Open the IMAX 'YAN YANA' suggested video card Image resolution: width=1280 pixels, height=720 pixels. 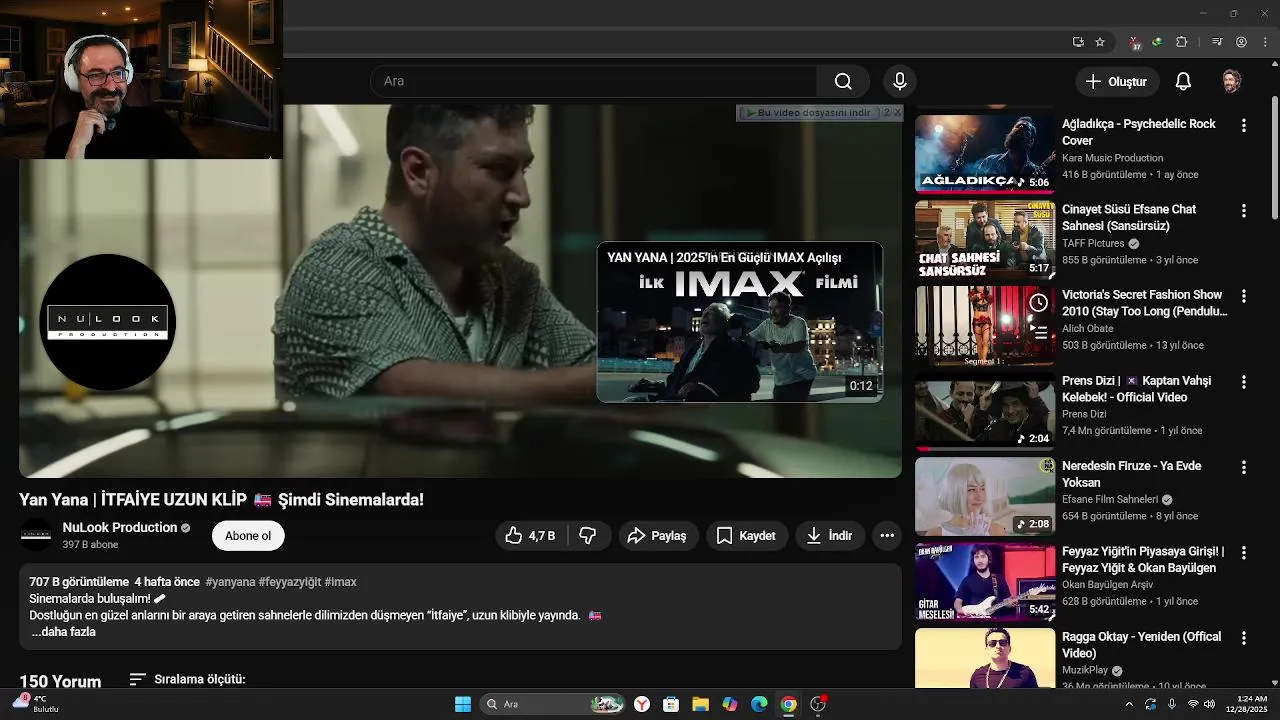pos(740,322)
